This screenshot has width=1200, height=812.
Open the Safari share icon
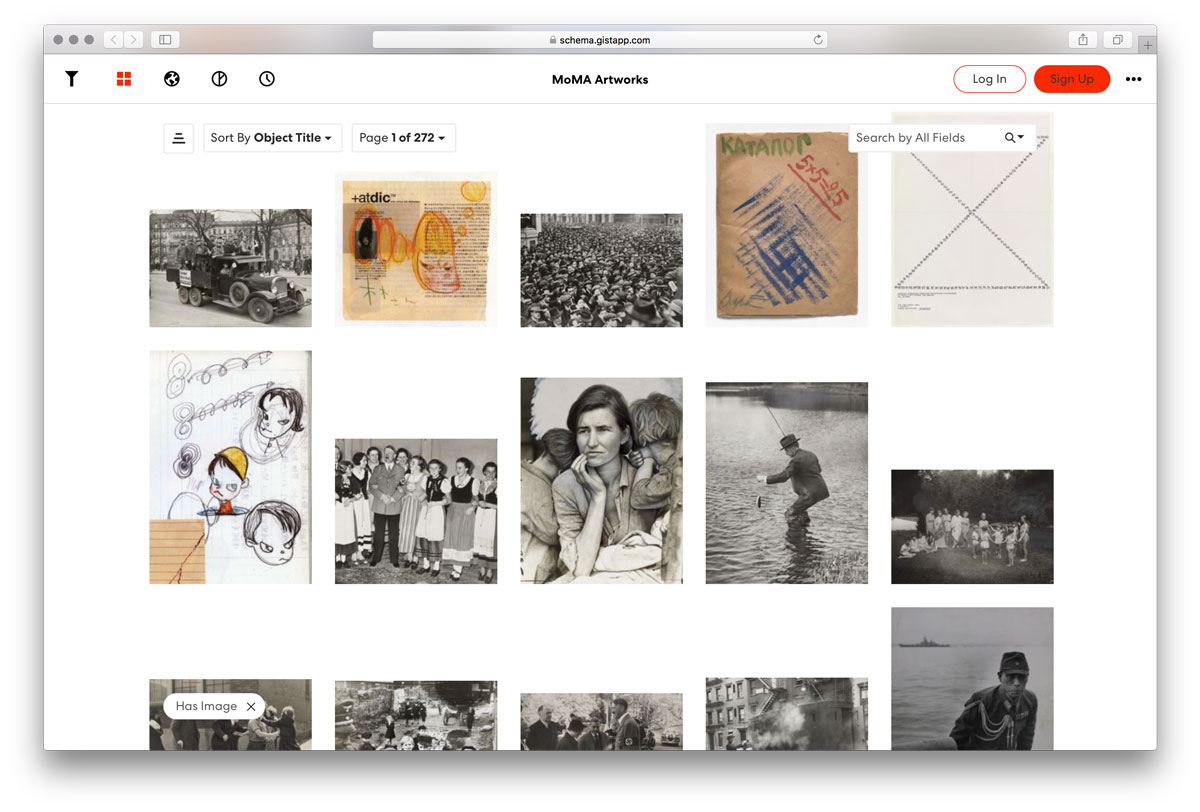1083,40
